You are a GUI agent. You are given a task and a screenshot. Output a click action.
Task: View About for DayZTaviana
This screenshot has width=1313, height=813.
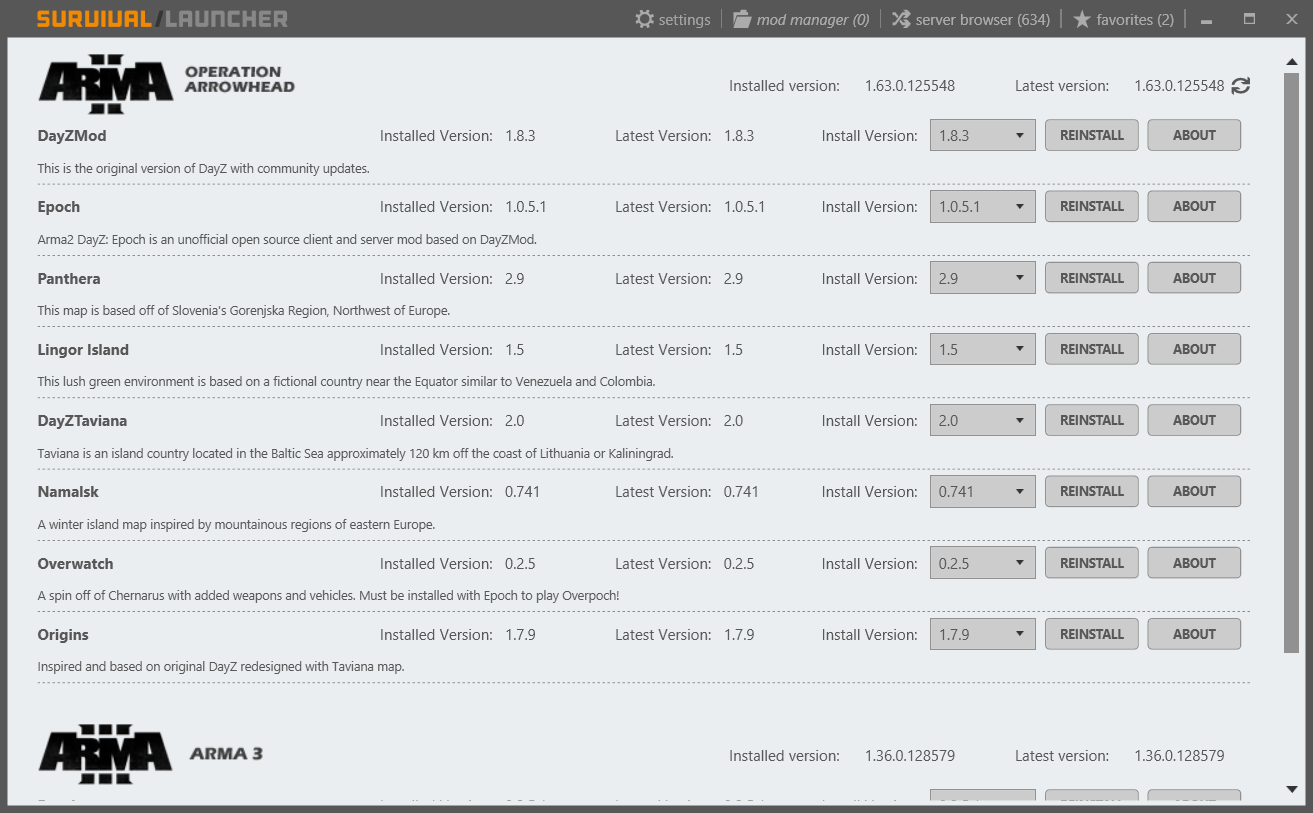point(1194,420)
